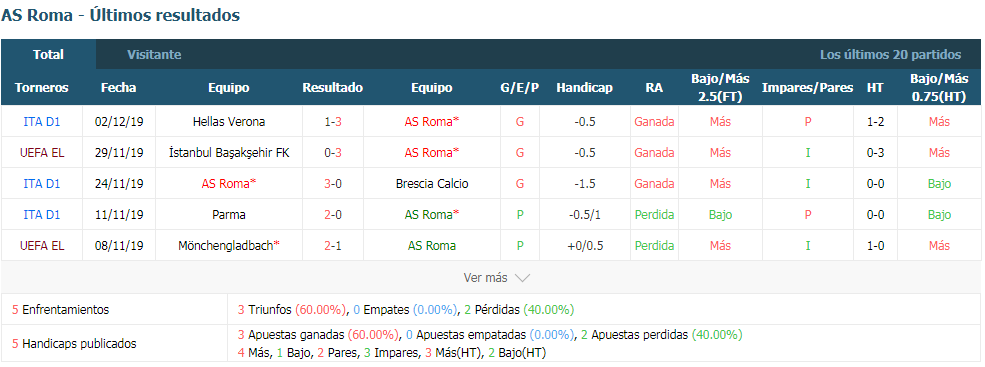The height and width of the screenshot is (367, 985).
Task: Click the Los últimos 20 partidos label
Action: [x=890, y=55]
